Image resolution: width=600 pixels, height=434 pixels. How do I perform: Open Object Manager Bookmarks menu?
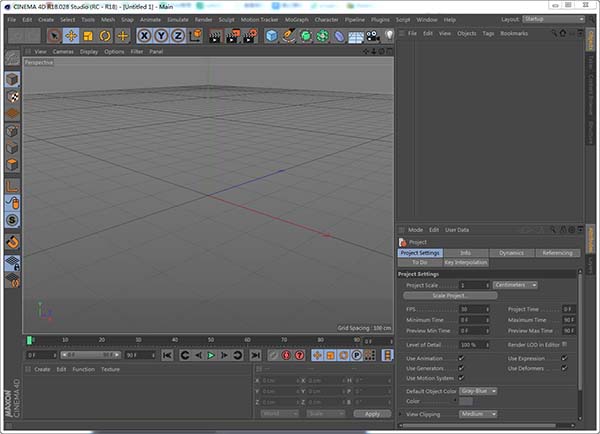[514, 33]
